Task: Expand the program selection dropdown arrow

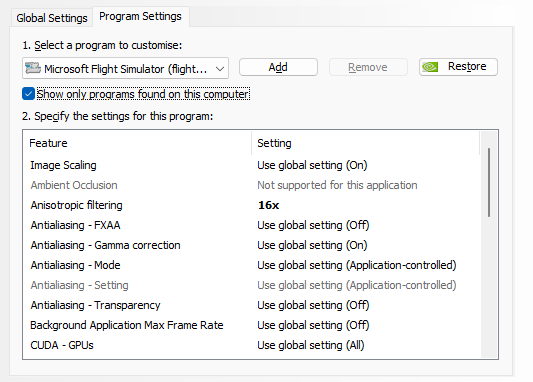Action: pos(220,69)
